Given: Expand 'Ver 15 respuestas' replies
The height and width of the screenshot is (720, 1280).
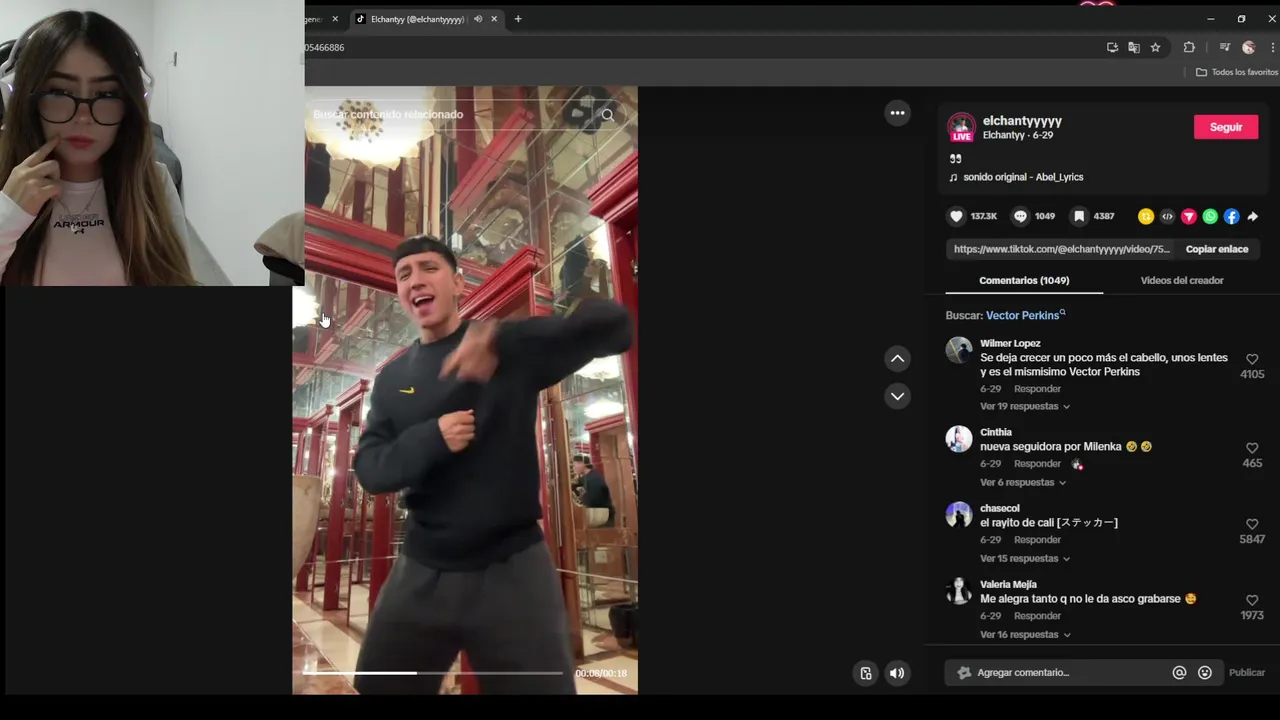Looking at the screenshot, I should click(x=1025, y=558).
